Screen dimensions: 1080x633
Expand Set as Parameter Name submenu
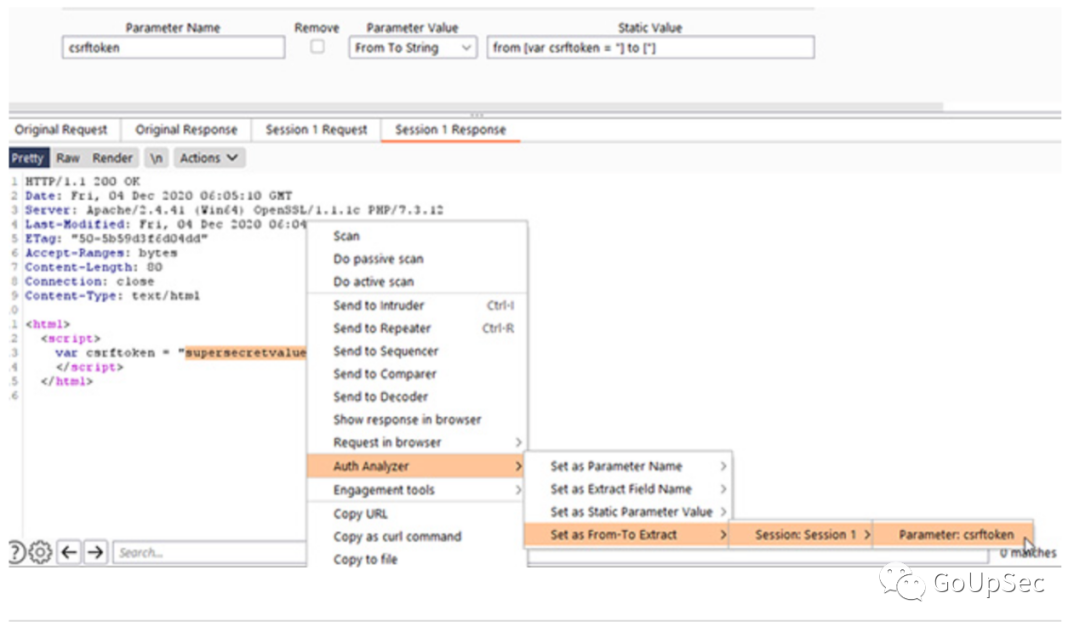pos(628,466)
